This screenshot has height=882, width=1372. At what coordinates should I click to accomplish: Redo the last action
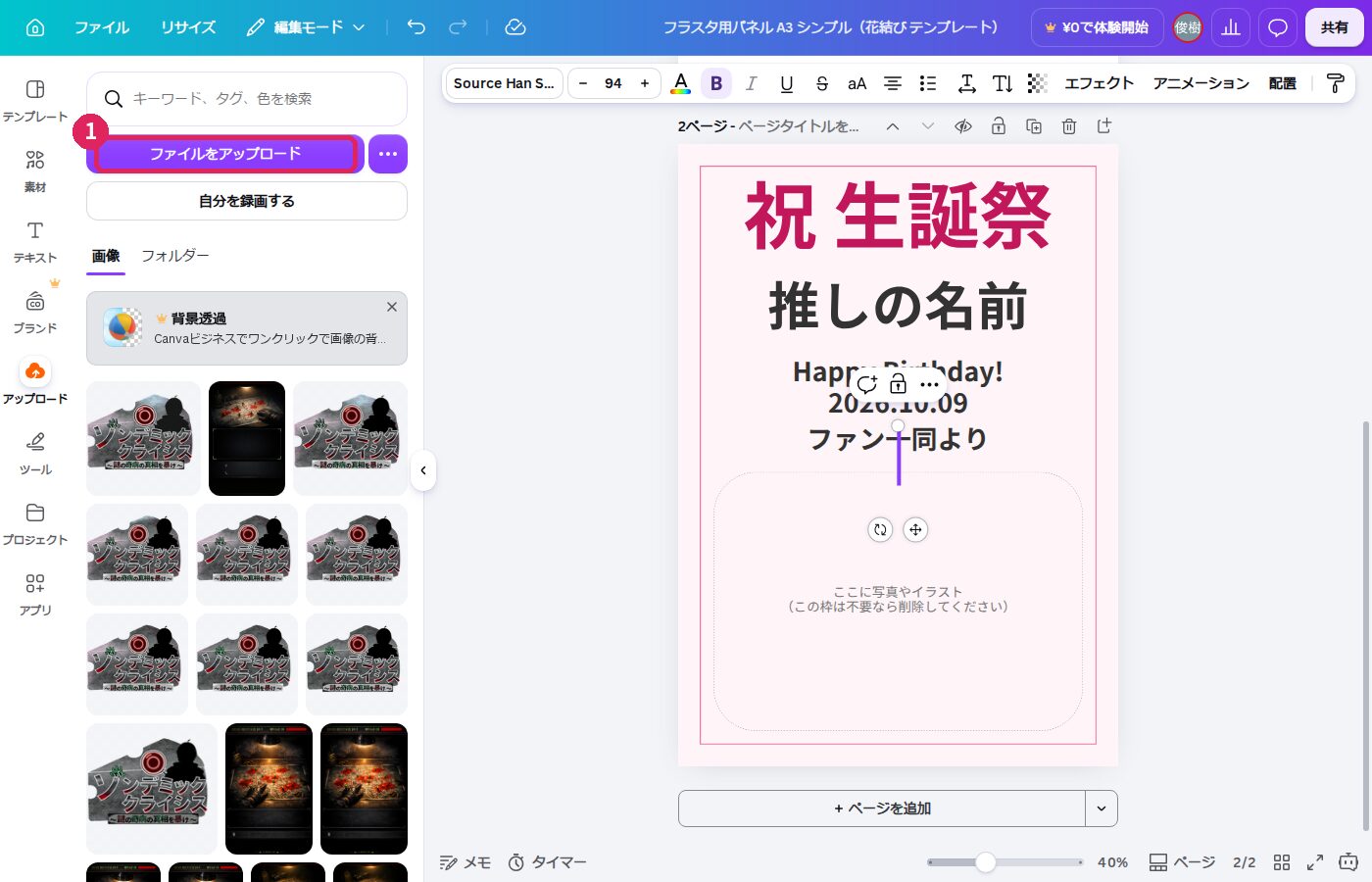pos(458,27)
